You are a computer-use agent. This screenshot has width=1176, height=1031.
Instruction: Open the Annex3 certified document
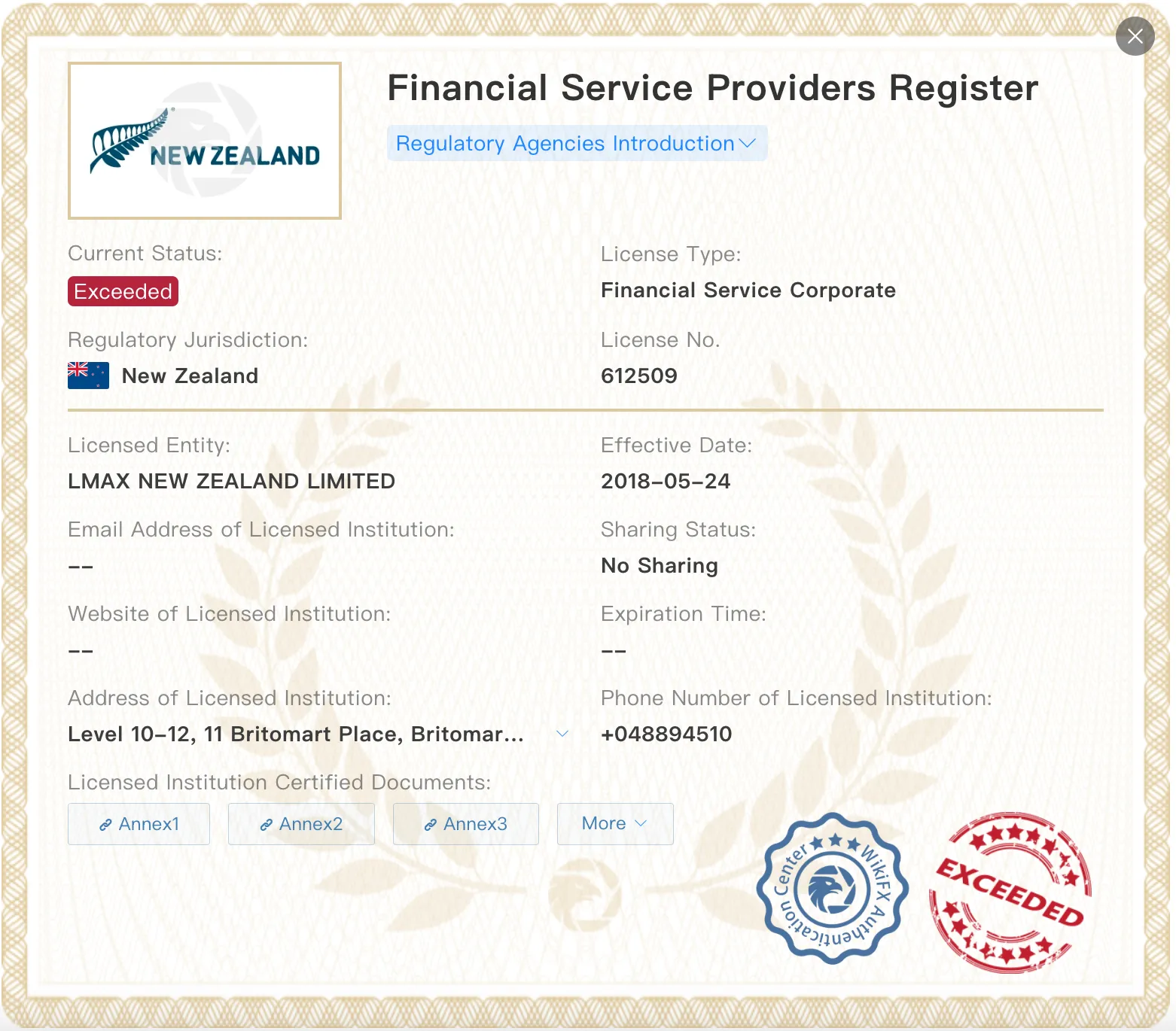click(x=466, y=824)
